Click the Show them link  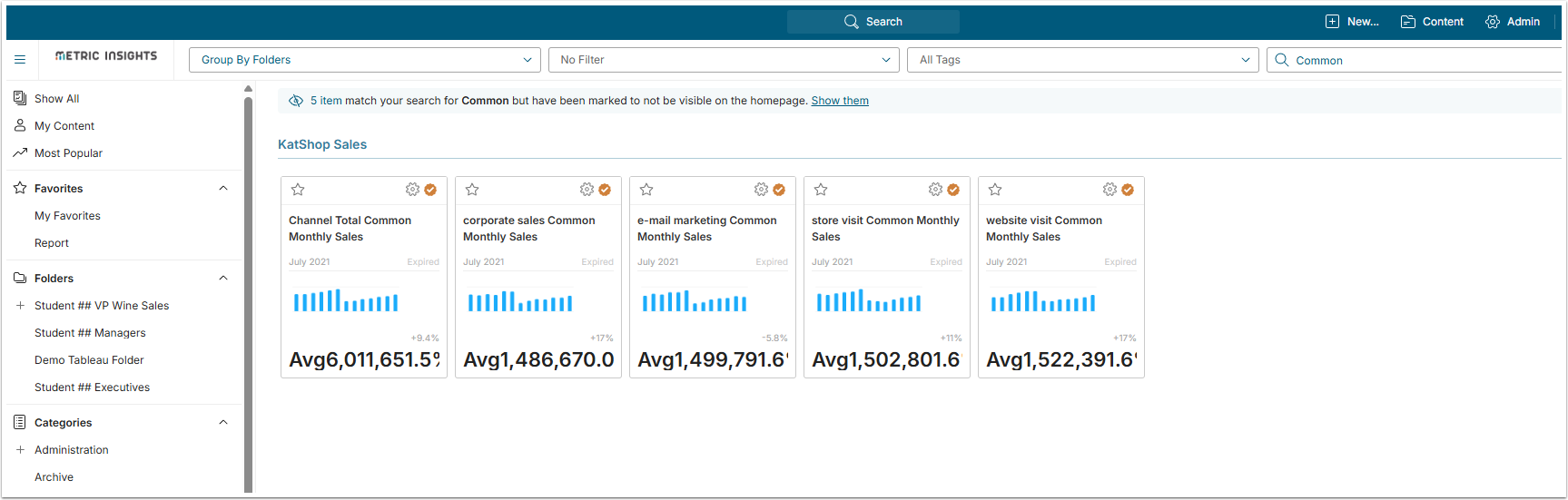[840, 101]
